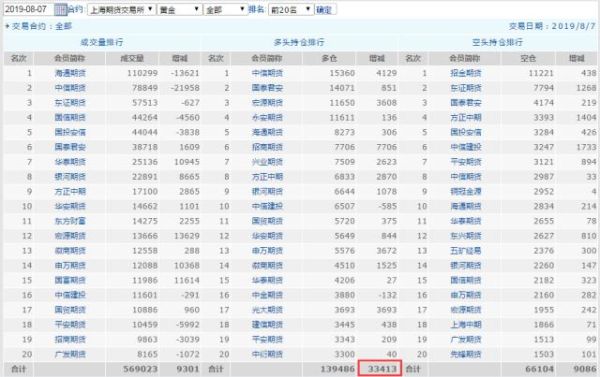Open 国泰君安 in the 多头持仓排行 table
The image size is (600, 377).
(267, 88)
